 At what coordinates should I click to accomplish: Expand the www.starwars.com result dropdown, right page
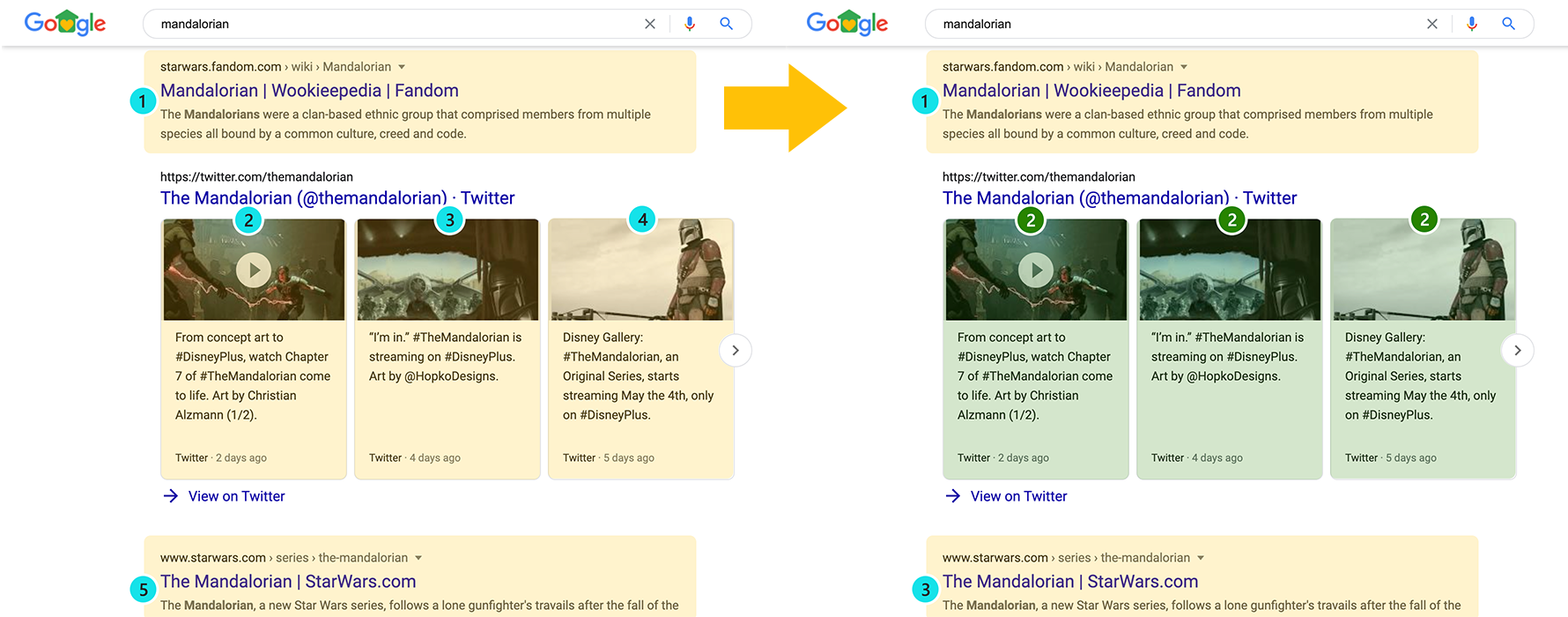1201,558
